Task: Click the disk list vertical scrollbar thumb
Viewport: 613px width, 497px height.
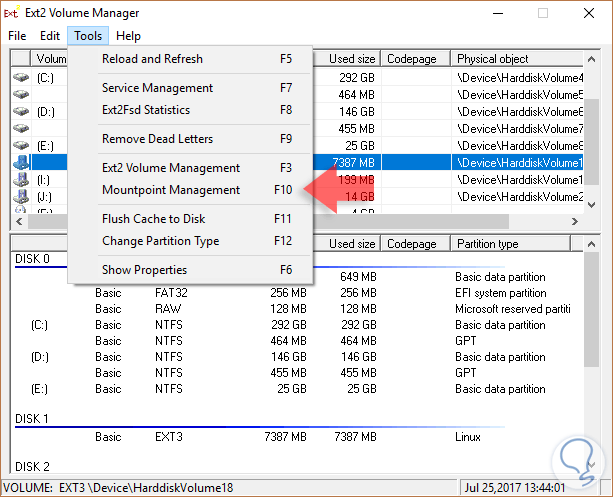Action: (x=592, y=309)
